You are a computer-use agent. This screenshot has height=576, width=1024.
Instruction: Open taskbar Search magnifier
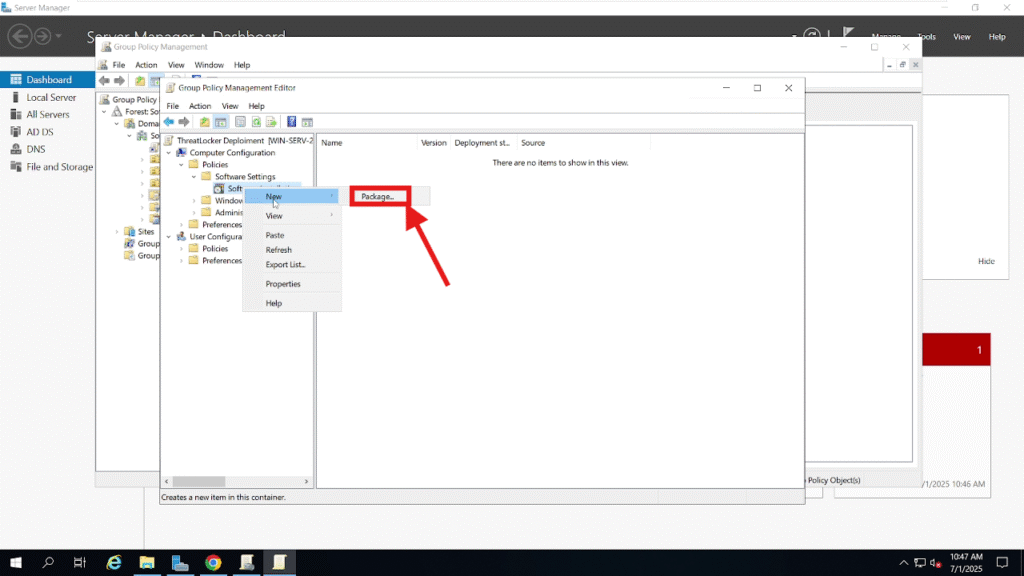(x=48, y=562)
